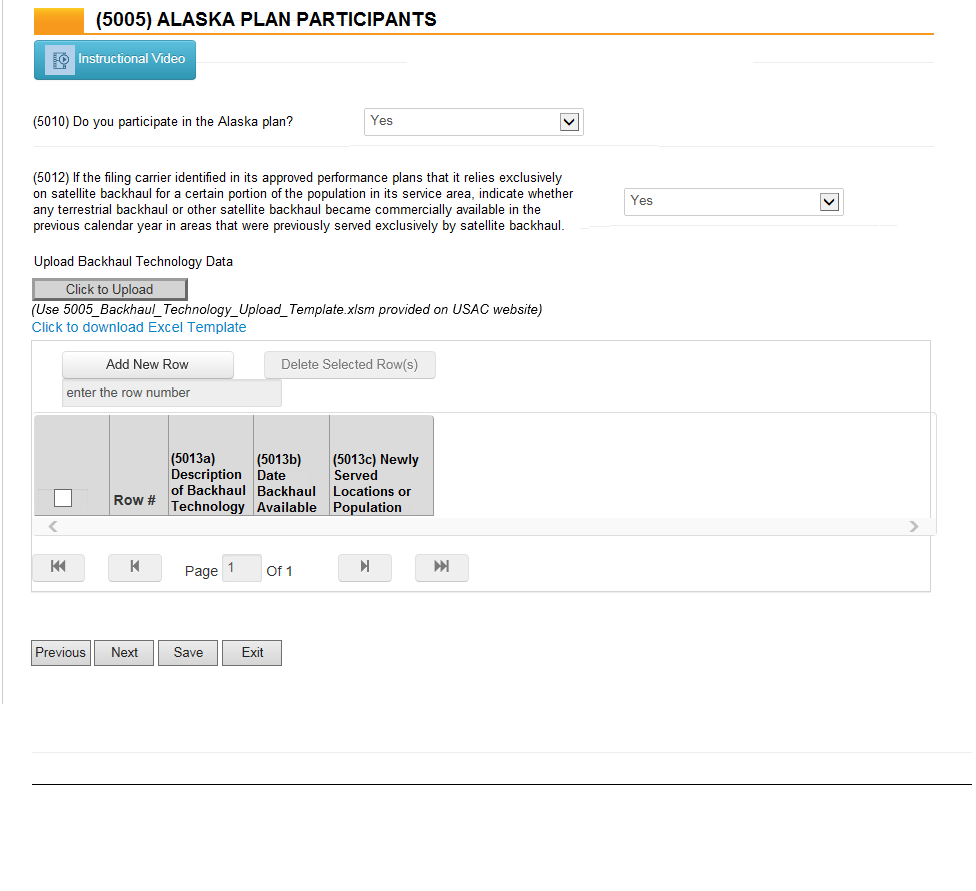The height and width of the screenshot is (891, 976).
Task: Click Delete Selected Row(s) button
Action: point(349,365)
